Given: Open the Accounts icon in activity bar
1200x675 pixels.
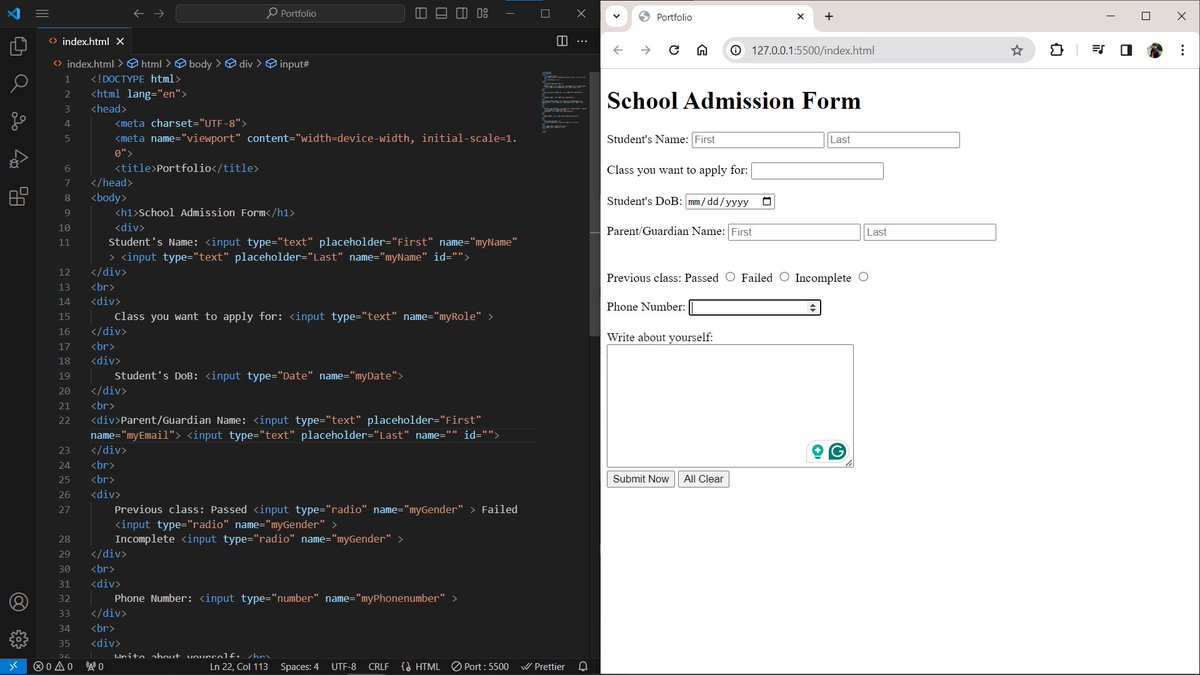Looking at the screenshot, I should 18,602.
